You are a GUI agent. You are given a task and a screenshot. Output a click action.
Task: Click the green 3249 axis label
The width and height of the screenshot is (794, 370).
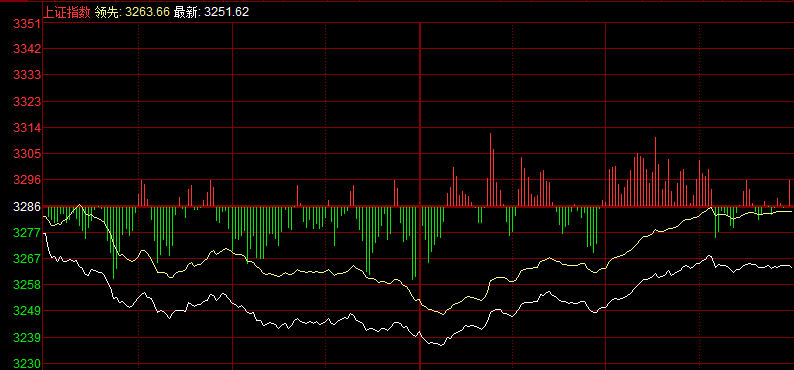[x=28, y=311]
